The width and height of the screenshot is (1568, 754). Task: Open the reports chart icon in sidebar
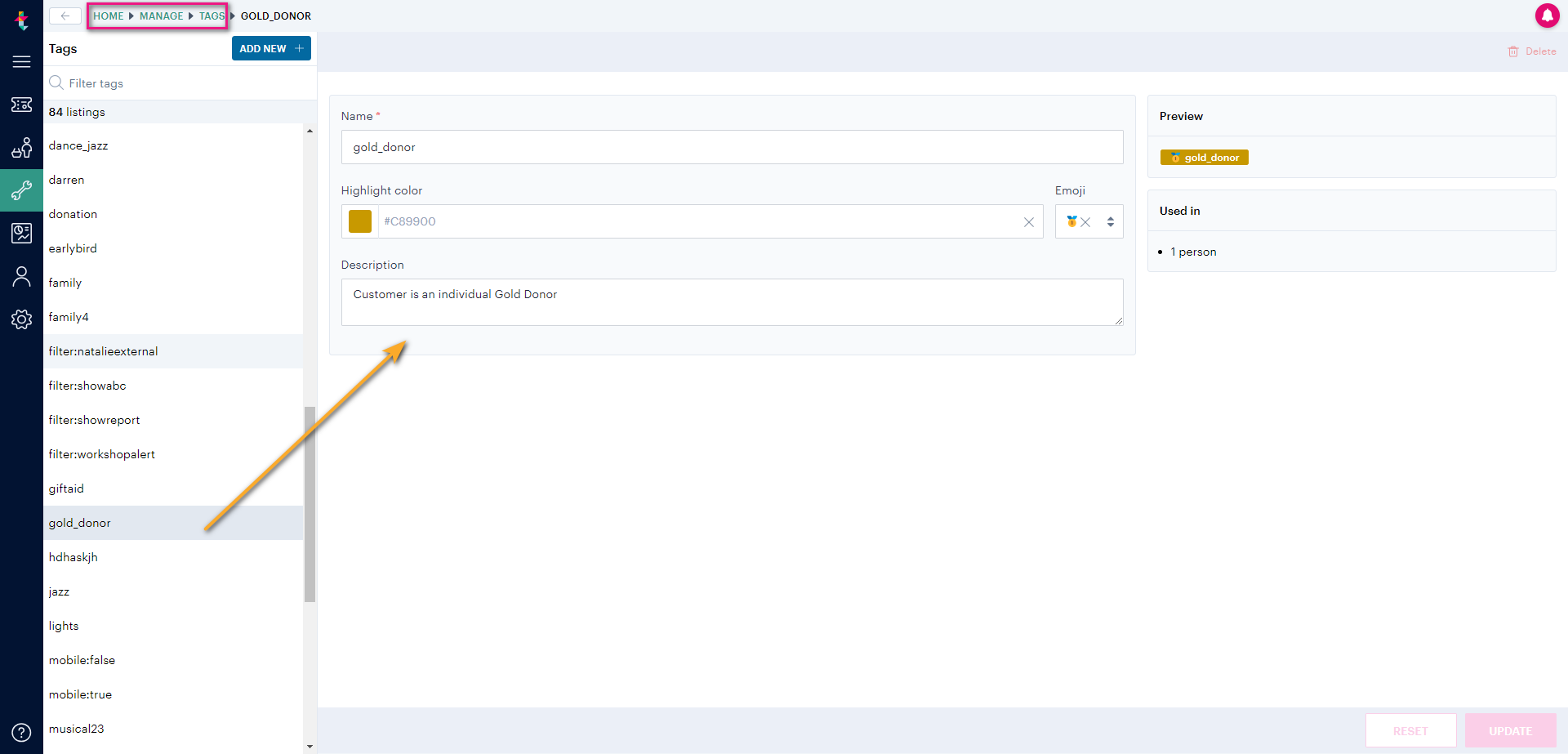pyautogui.click(x=21, y=234)
